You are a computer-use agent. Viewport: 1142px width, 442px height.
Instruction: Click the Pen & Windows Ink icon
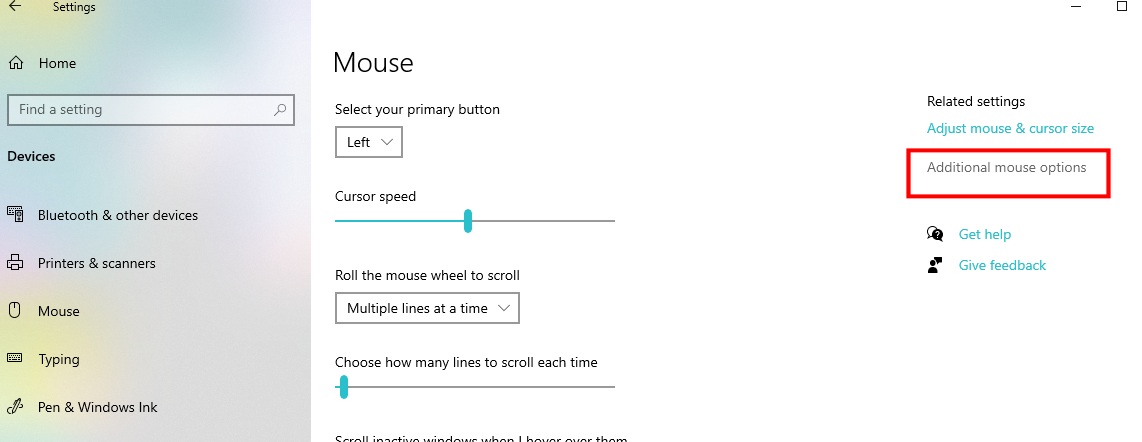[x=15, y=407]
